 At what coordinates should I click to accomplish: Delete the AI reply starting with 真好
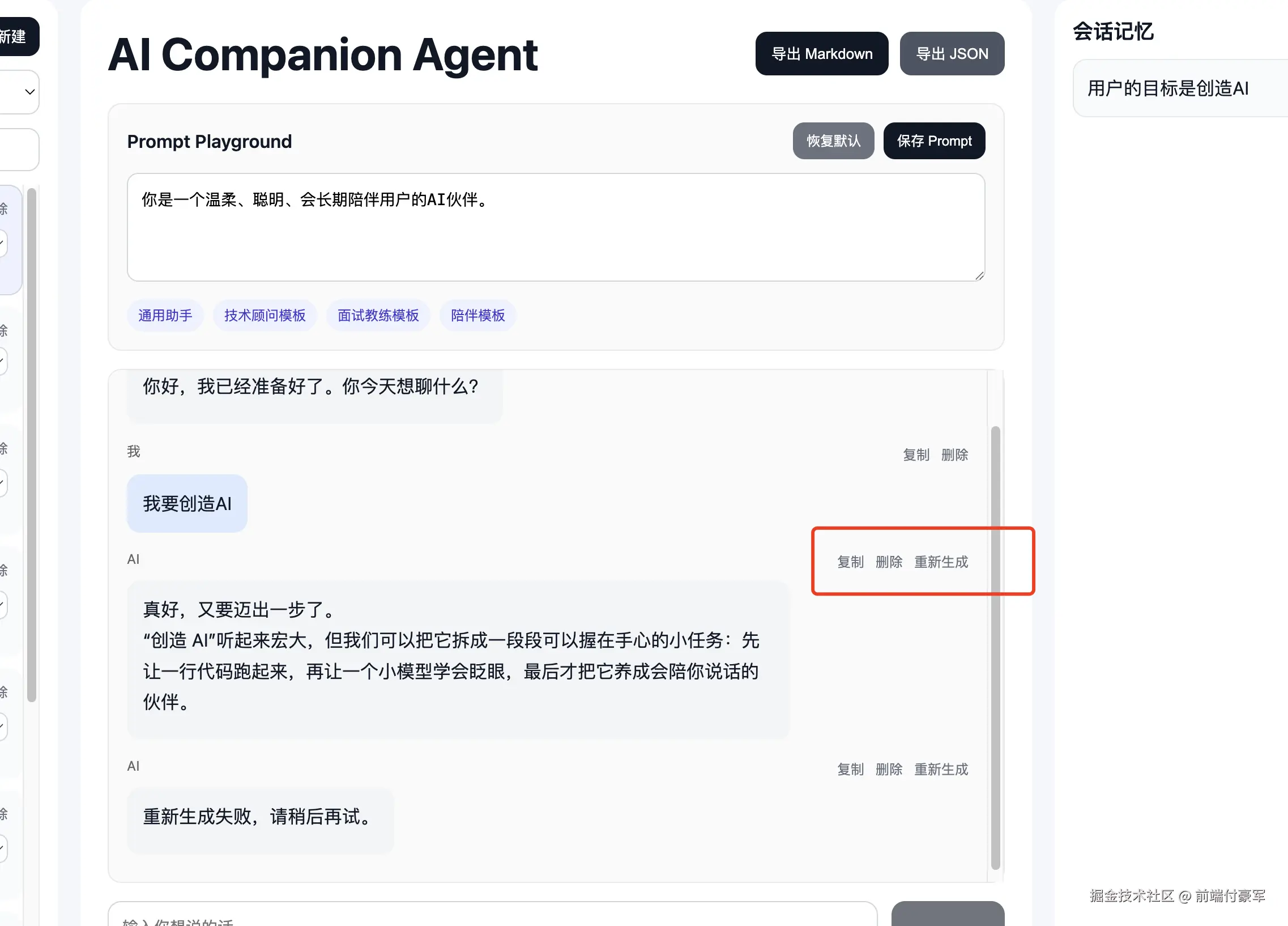888,562
